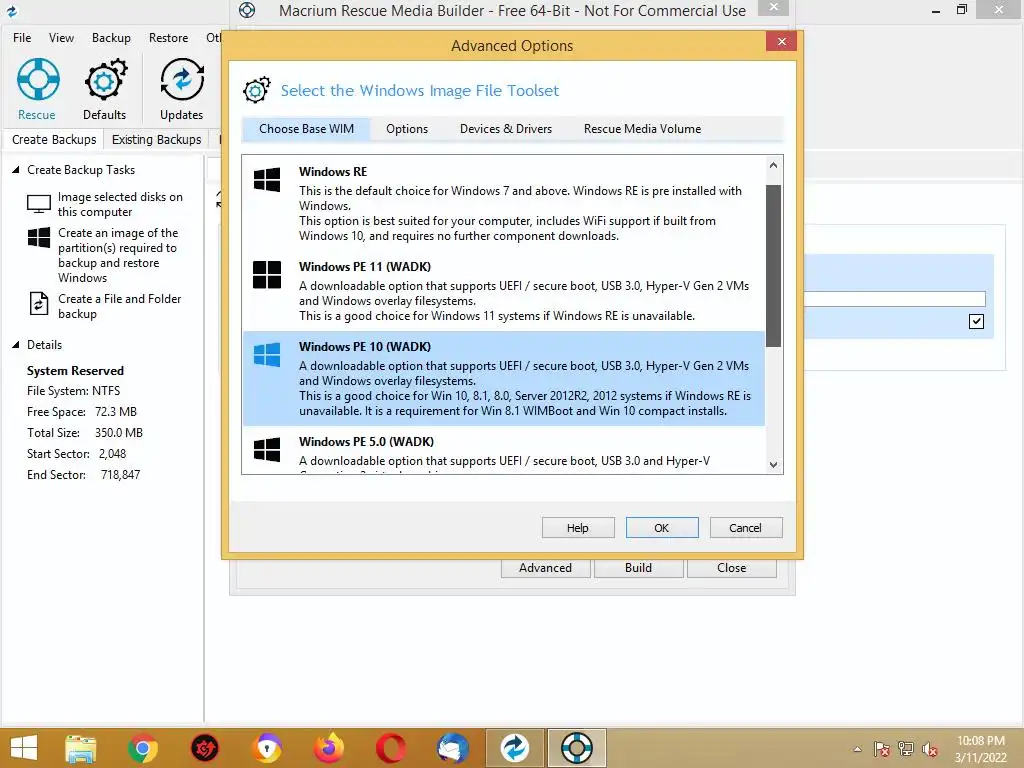Open Windows Start button on taskbar

point(24,748)
